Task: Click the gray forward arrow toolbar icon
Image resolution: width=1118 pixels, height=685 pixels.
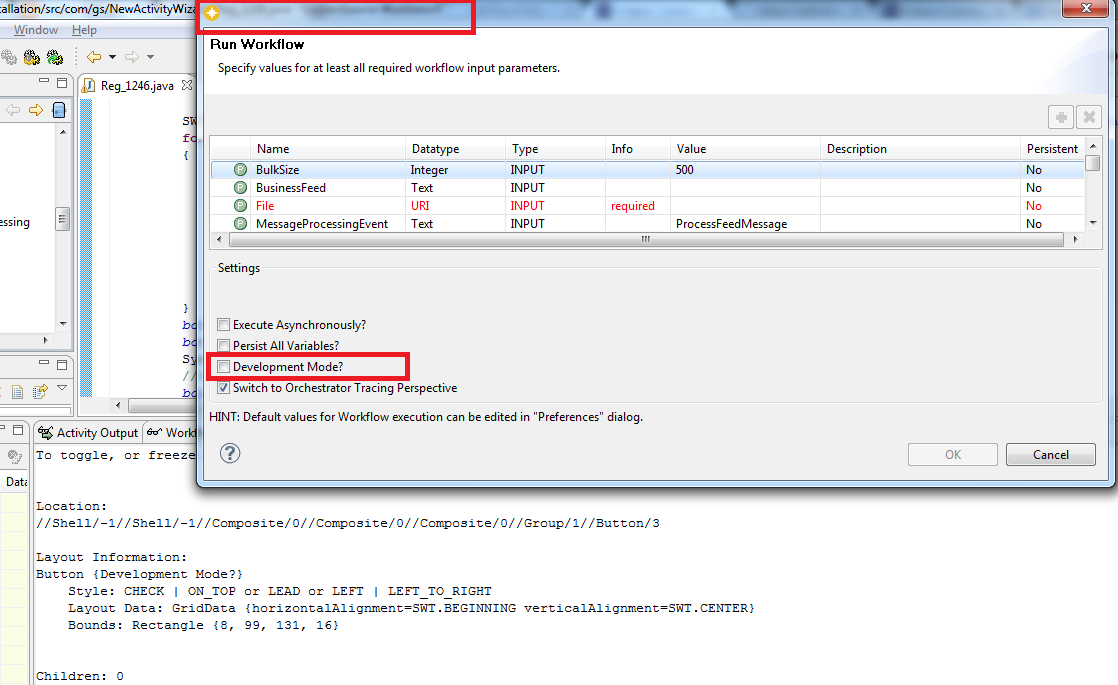Action: pos(132,57)
